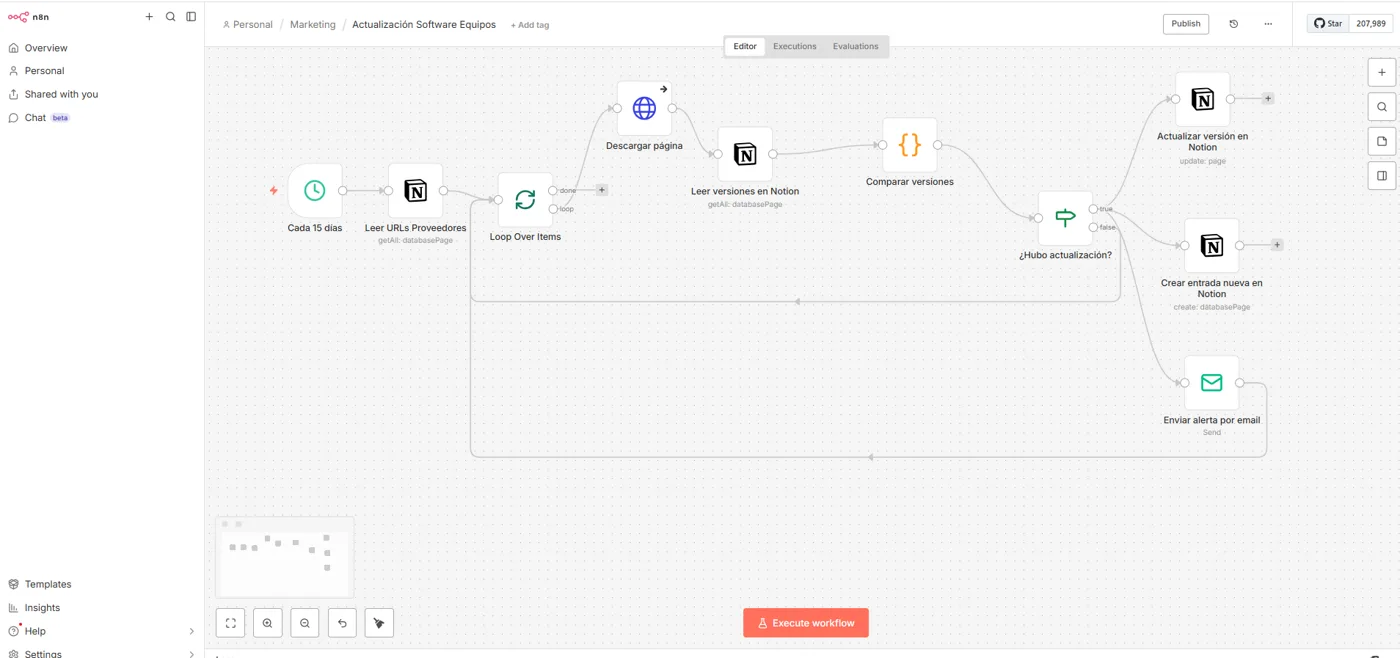
Task: Add node after Actualizar versión en Notion
Action: pos(1268,99)
